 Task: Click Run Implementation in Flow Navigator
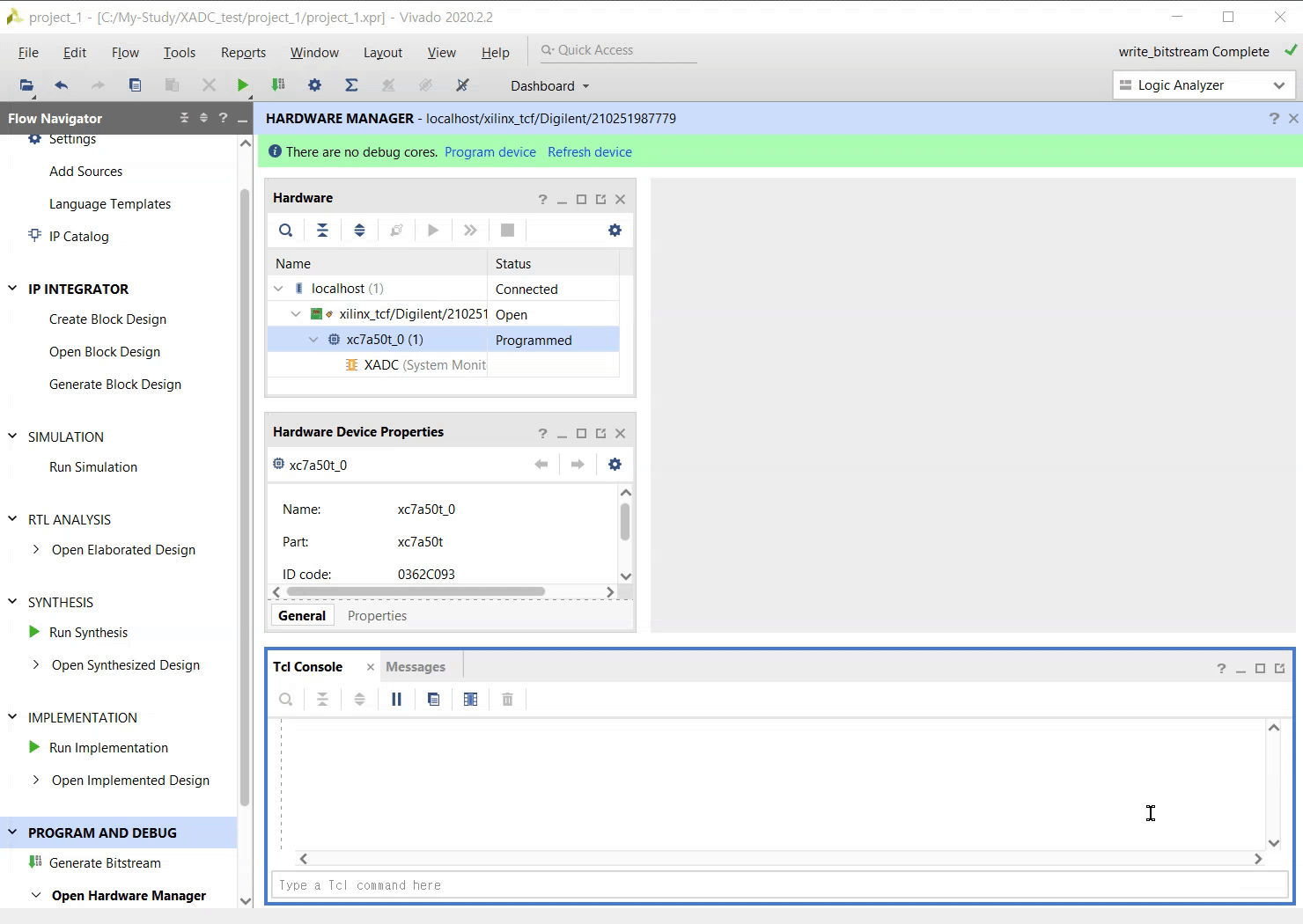(108, 748)
